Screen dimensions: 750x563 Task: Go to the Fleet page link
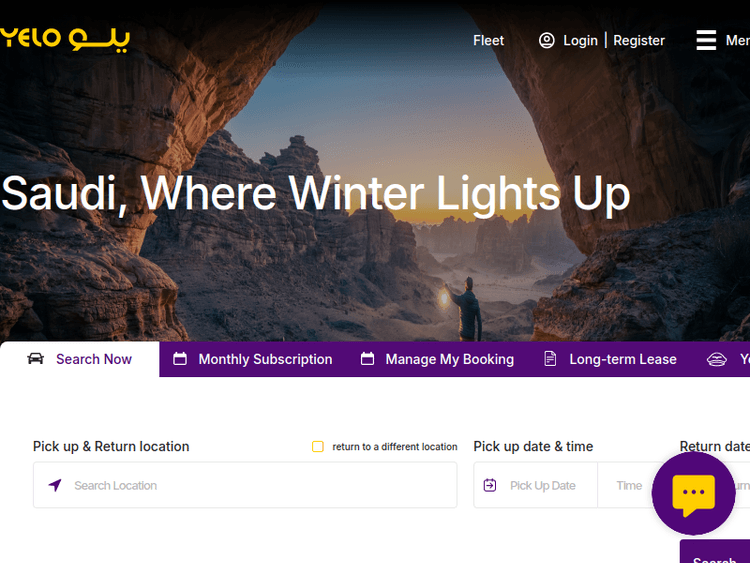tap(488, 41)
